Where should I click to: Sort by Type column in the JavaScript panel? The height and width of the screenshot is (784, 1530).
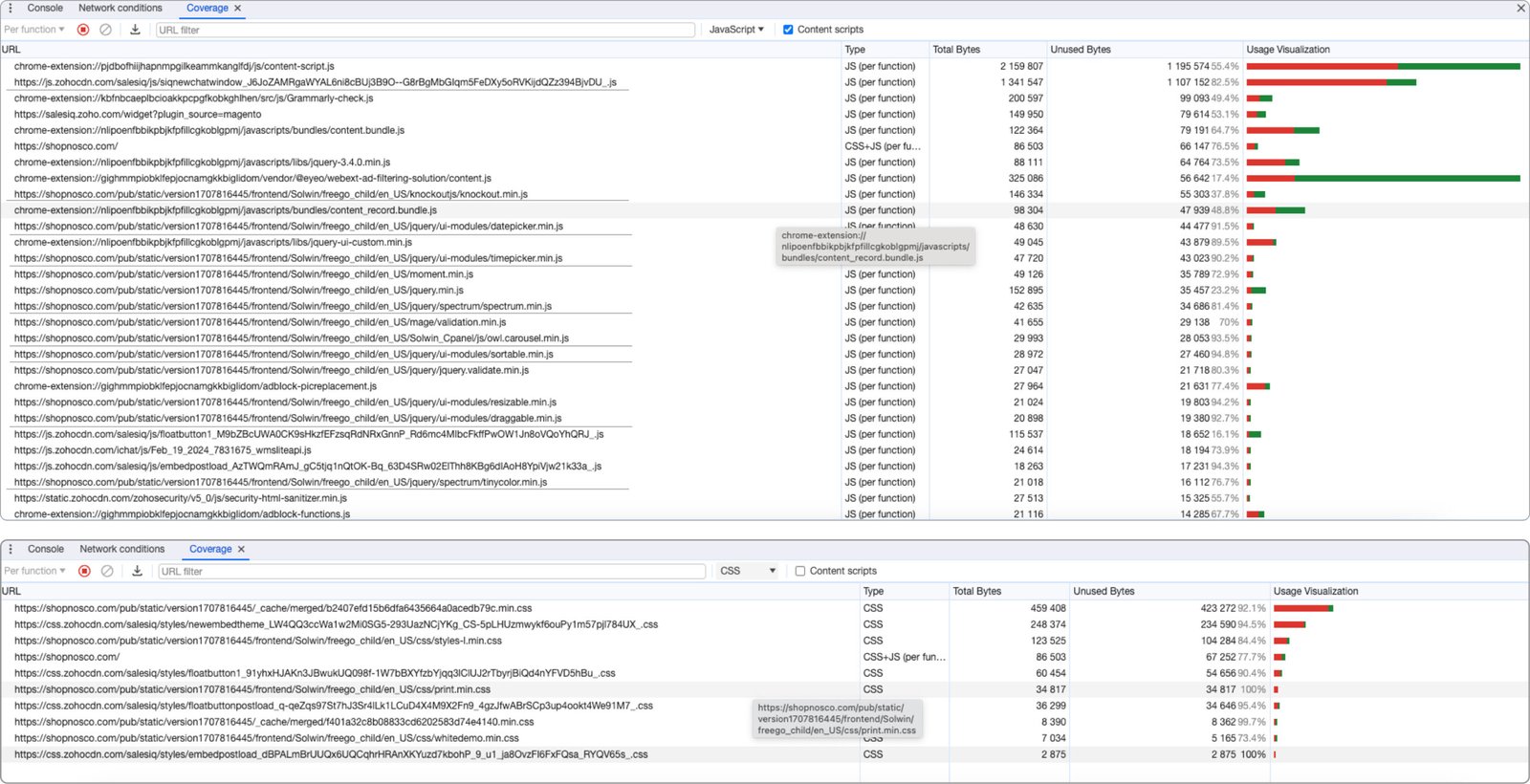click(x=884, y=50)
